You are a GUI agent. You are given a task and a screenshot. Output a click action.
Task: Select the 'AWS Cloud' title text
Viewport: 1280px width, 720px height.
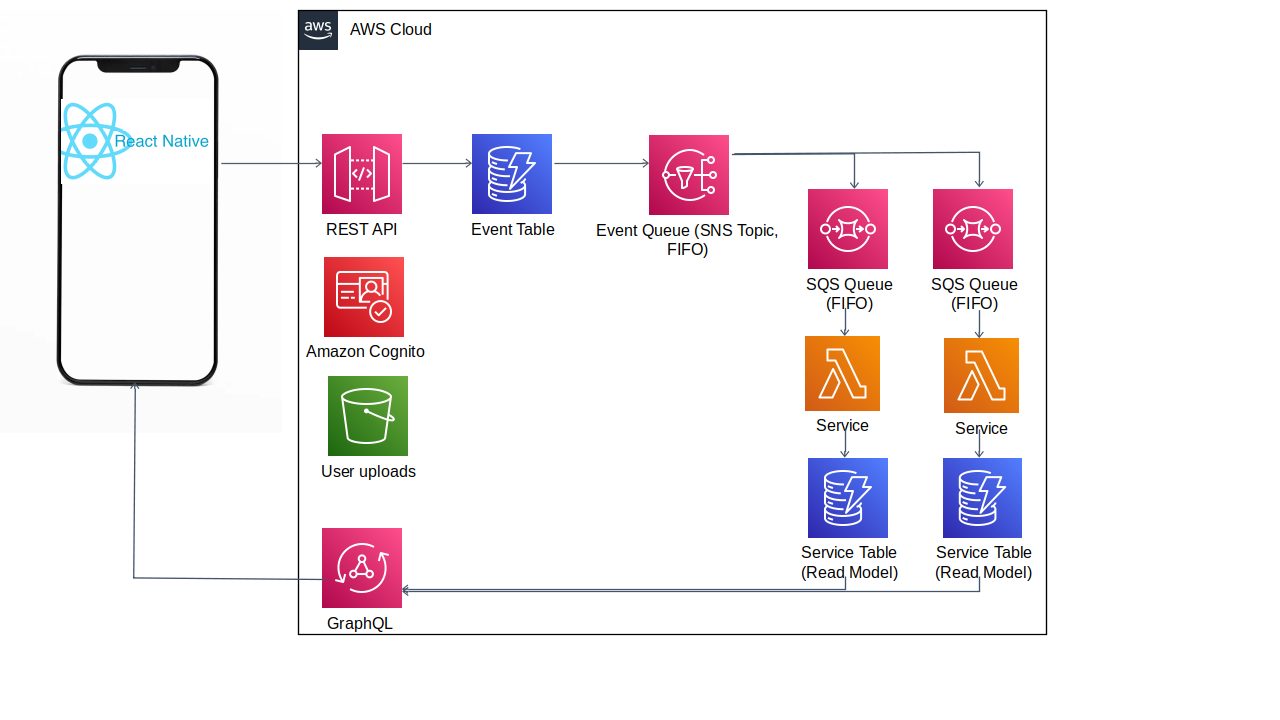[391, 30]
